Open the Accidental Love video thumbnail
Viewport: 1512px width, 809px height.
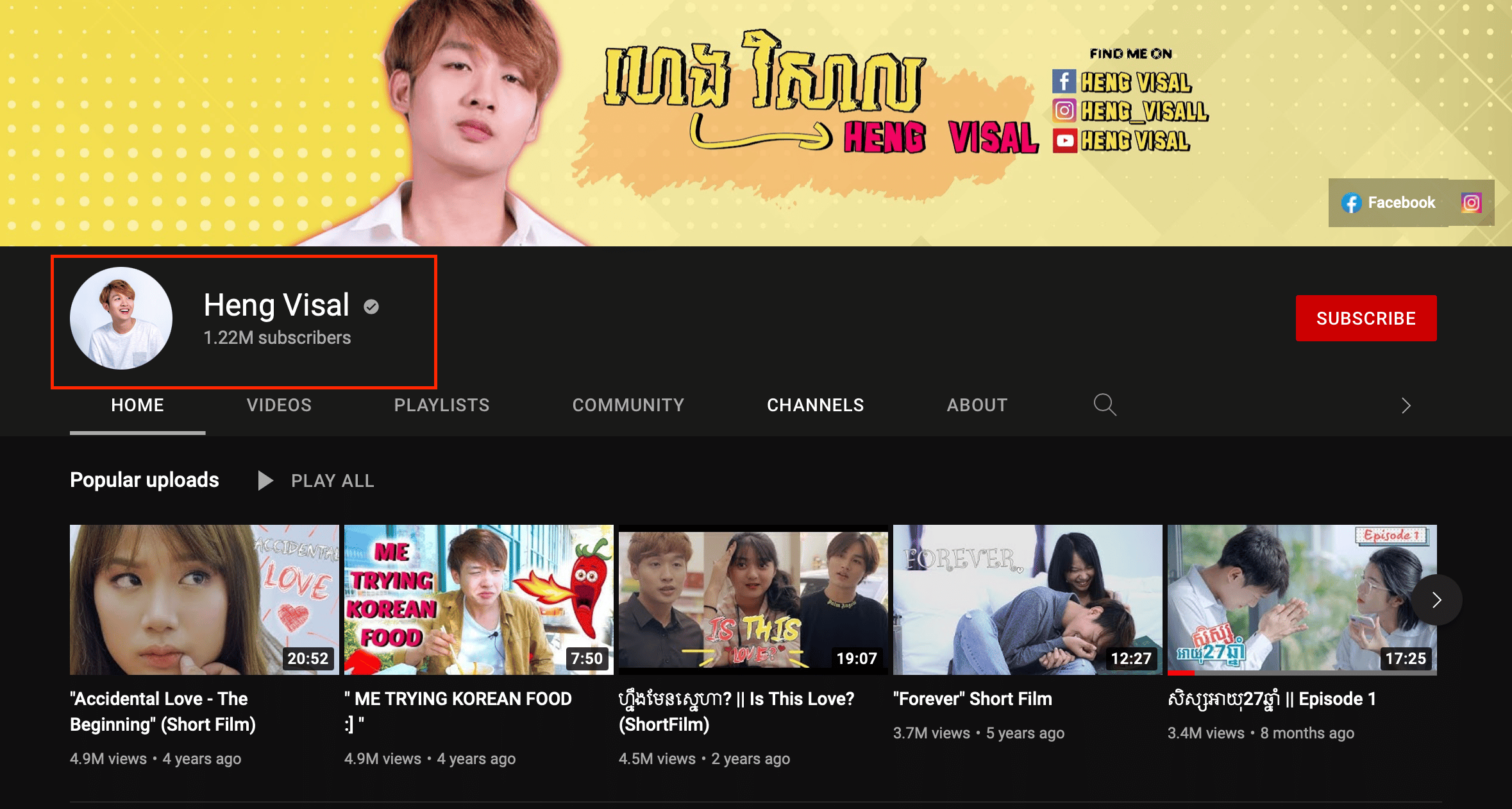coord(204,599)
